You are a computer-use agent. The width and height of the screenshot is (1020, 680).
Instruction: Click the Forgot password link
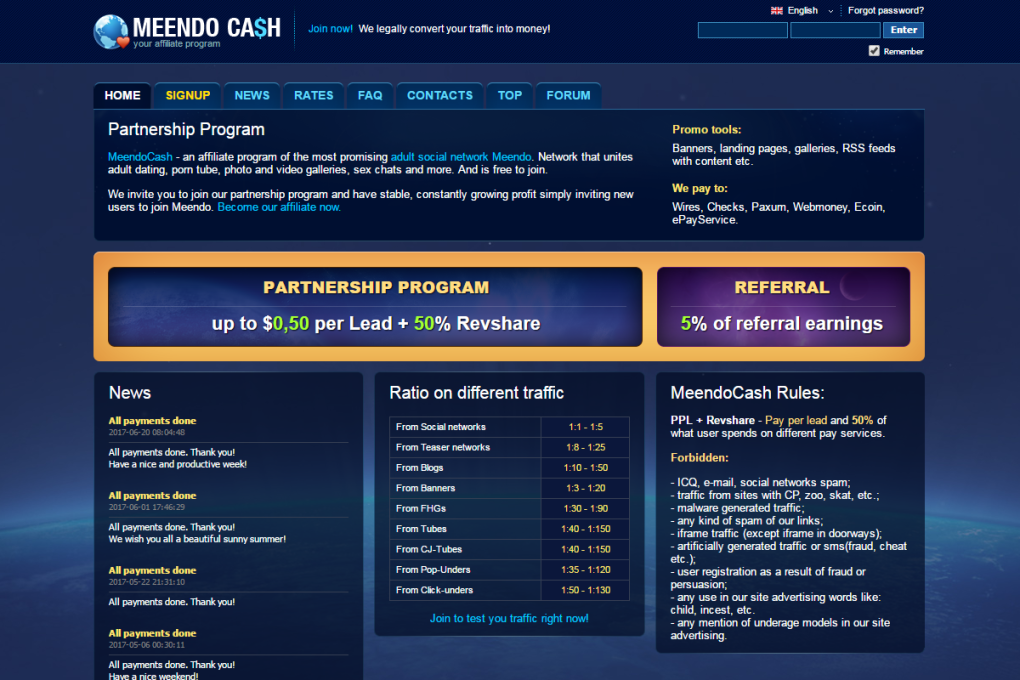pyautogui.click(x=885, y=11)
